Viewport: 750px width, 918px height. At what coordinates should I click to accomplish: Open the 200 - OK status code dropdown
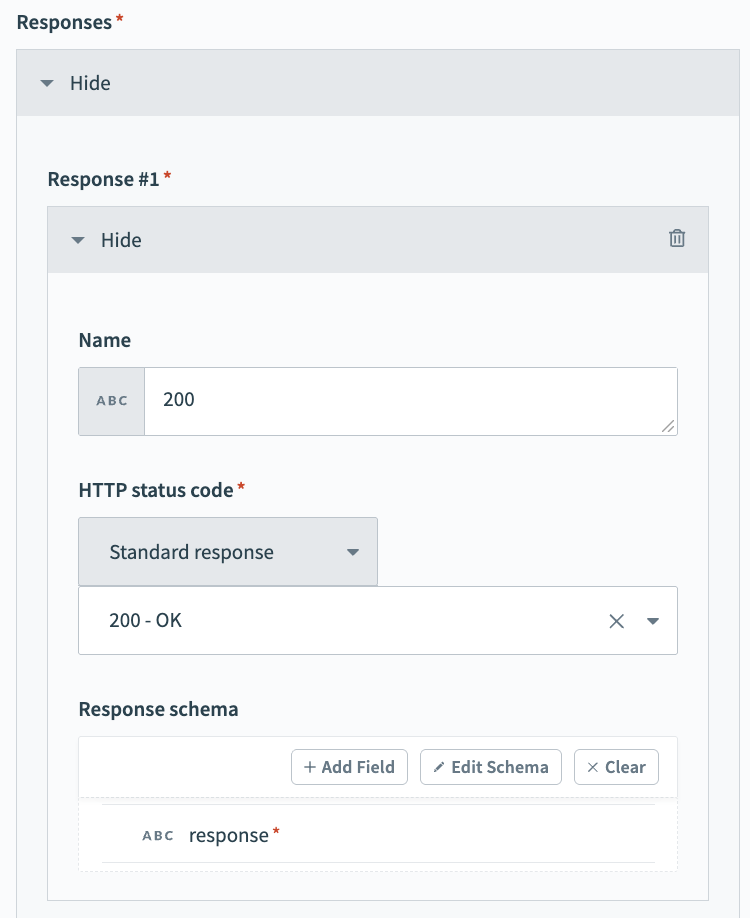coord(653,620)
